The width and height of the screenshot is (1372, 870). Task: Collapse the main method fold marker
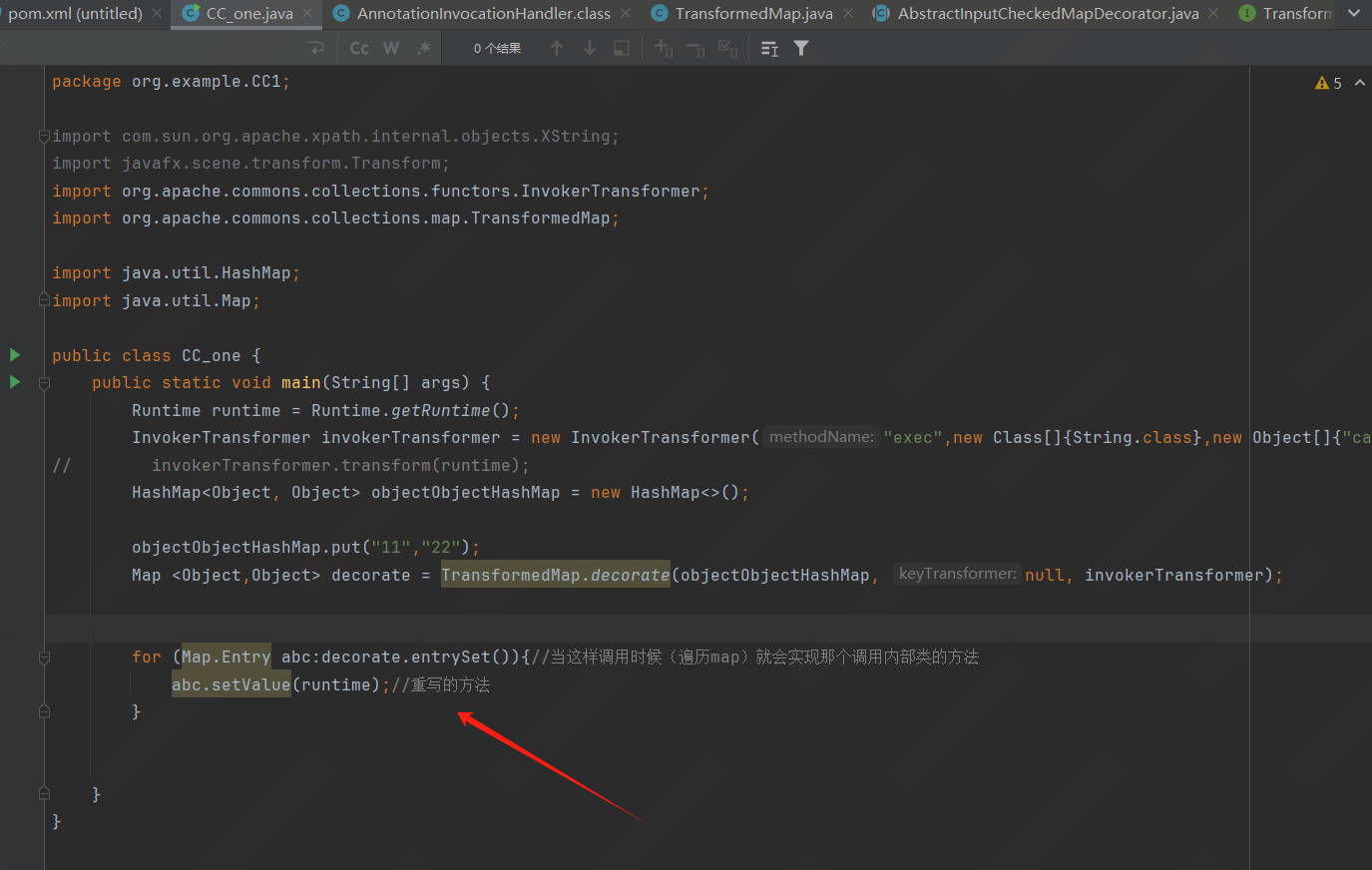coord(44,383)
